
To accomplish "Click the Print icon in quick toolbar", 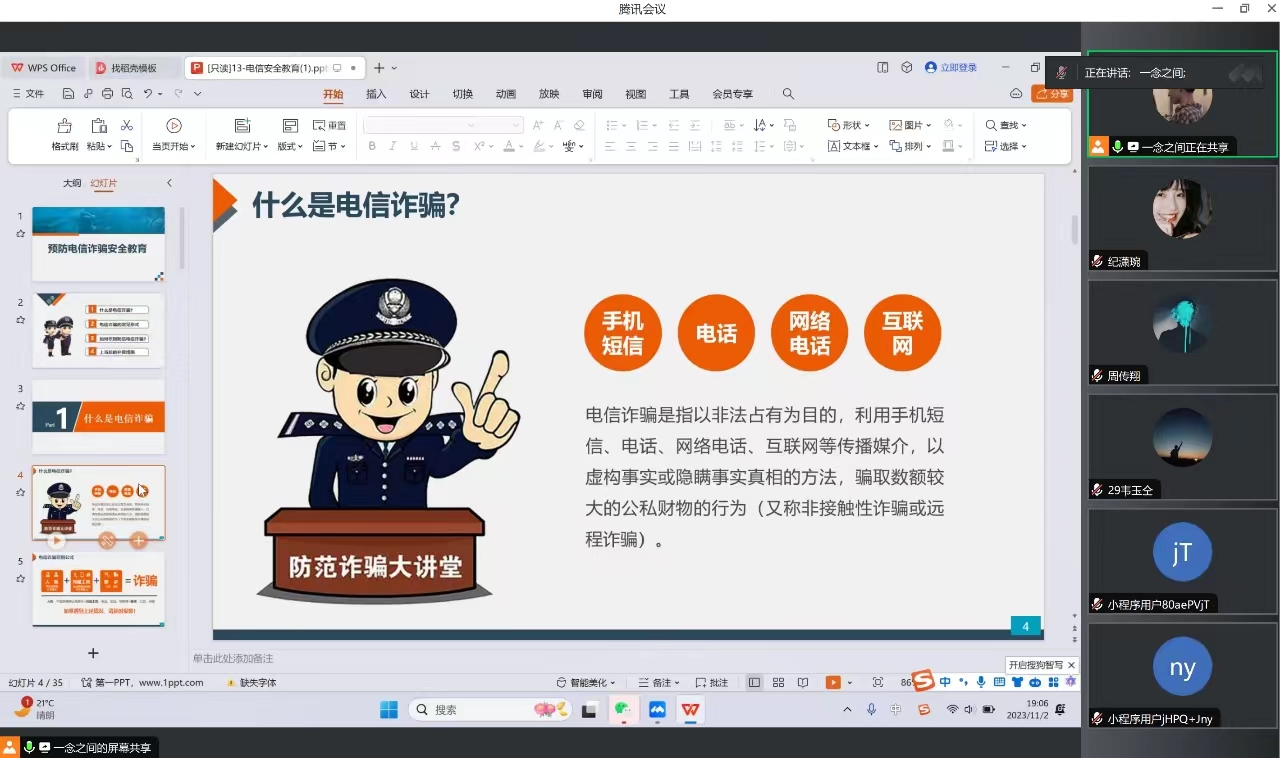I will 106,94.
